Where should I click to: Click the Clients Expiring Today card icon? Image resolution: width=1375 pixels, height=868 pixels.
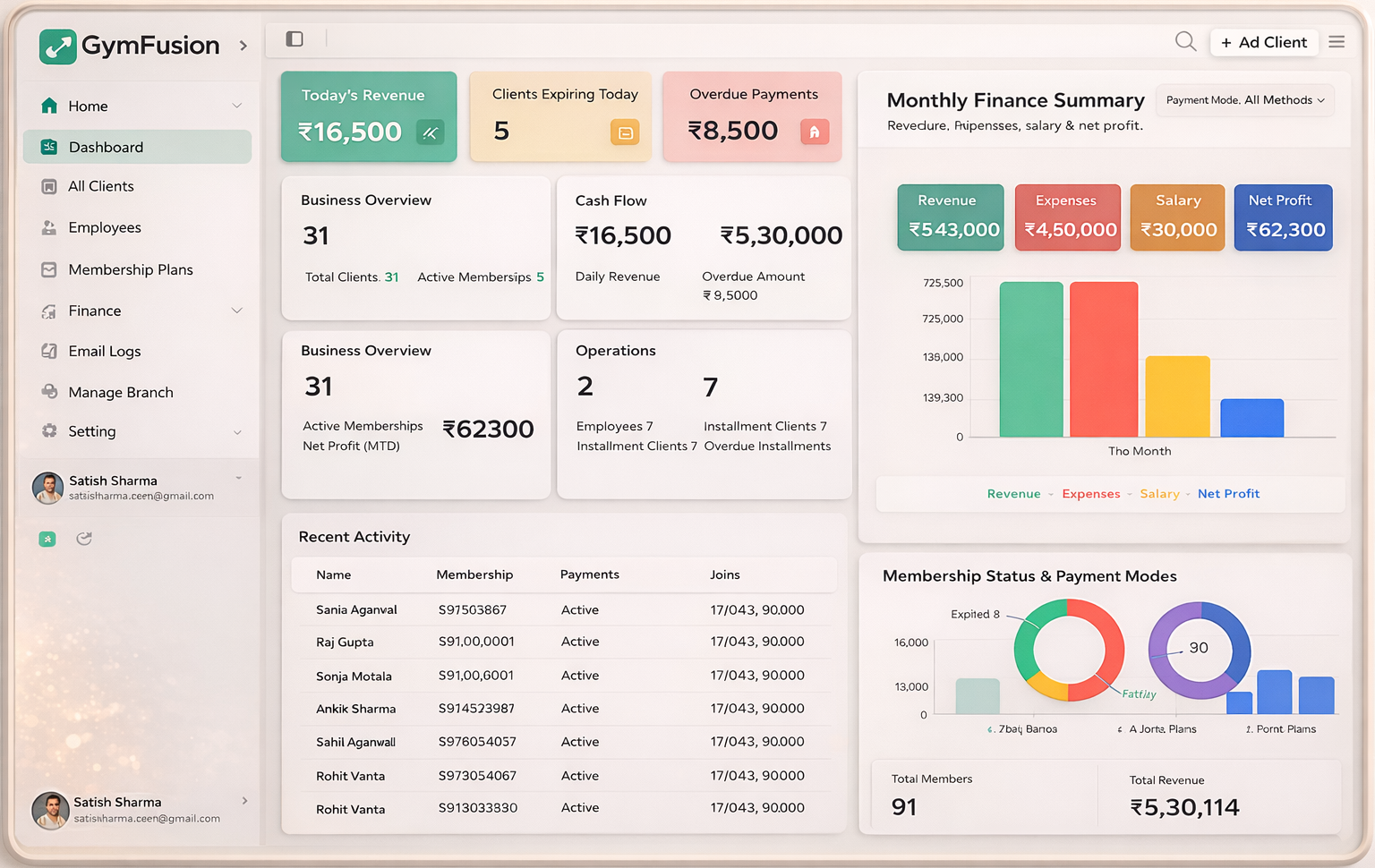tap(625, 132)
